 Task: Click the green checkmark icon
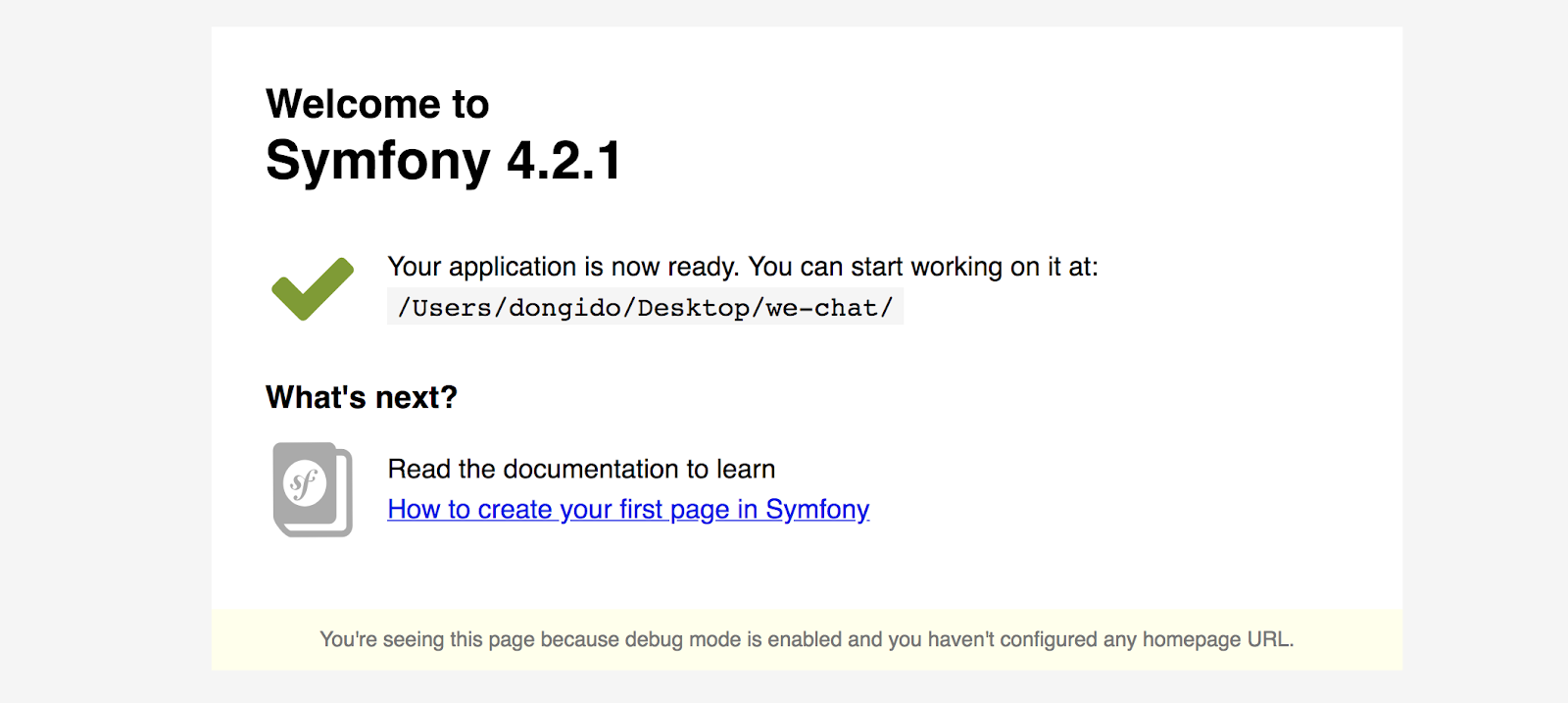313,289
